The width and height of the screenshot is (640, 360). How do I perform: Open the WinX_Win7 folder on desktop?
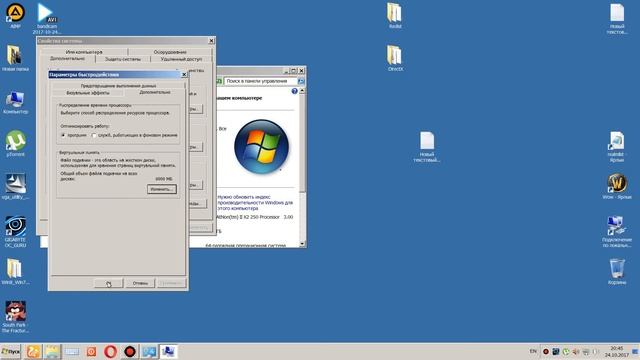point(15,271)
